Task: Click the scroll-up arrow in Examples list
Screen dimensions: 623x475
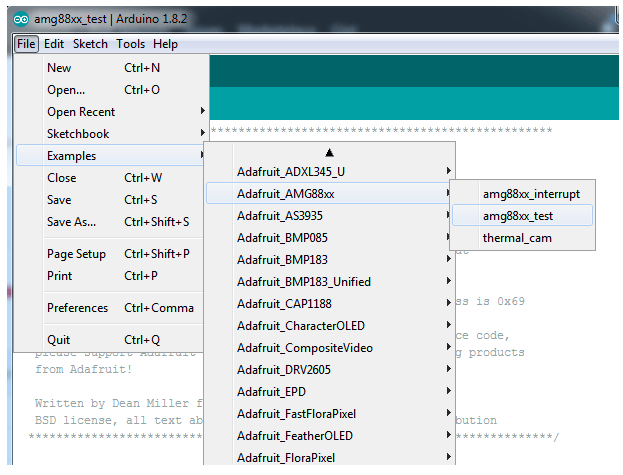Action: [x=329, y=153]
